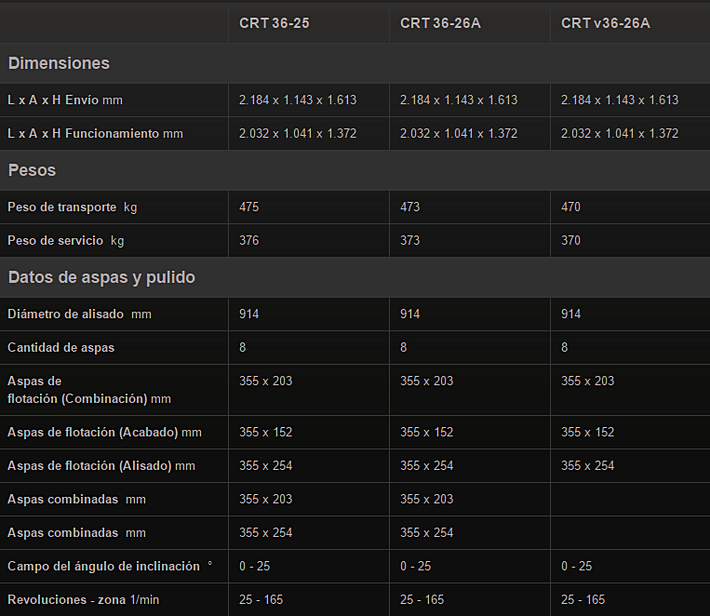Click the Aspas de flotación (Alisado) label
This screenshot has height=616, width=710.
[101, 466]
